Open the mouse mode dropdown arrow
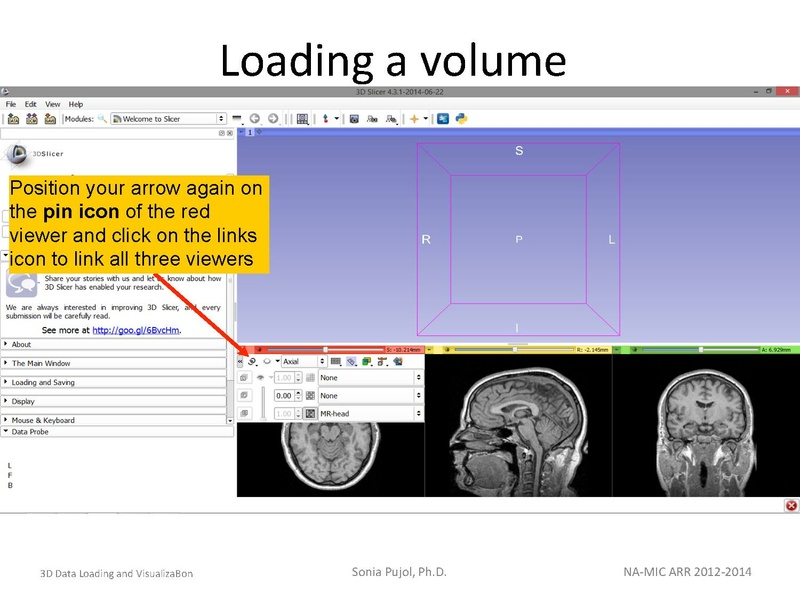This screenshot has width=800, height=600. pos(337,119)
